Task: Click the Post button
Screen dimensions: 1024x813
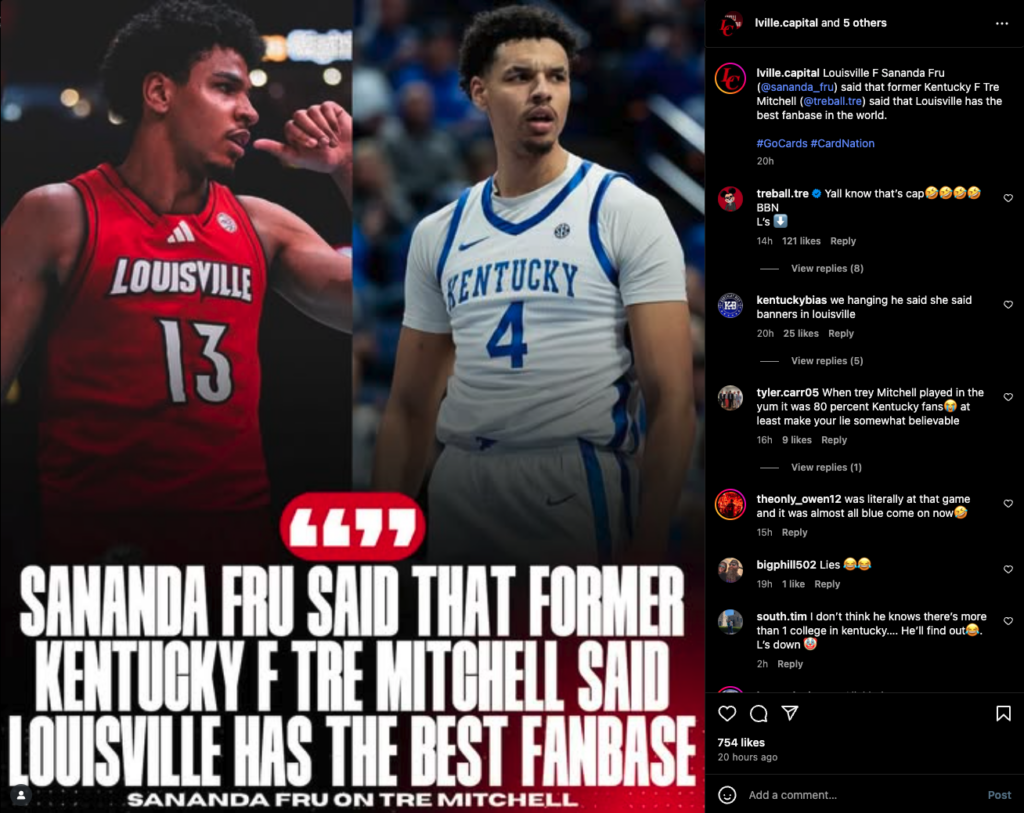Action: click(x=999, y=795)
